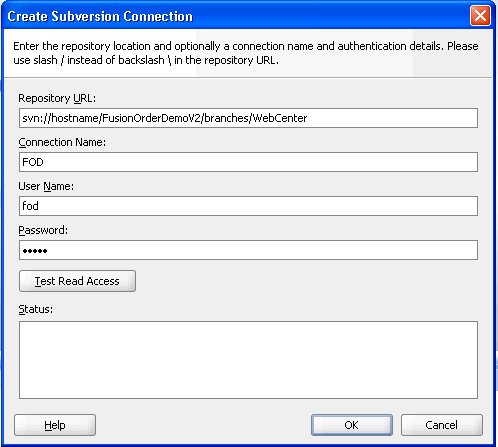Focus the Connection Name field containing FOD
This screenshot has height=447, width=498.
pyautogui.click(x=248, y=162)
